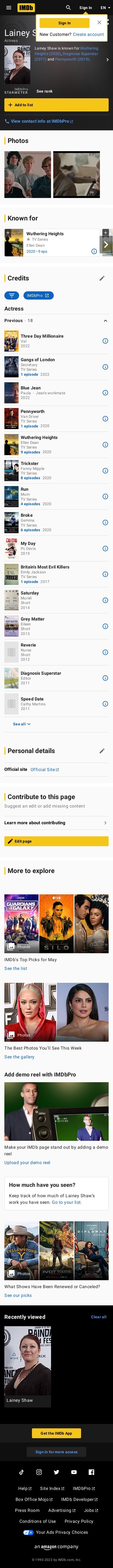Click the yellow Sign In button
Image resolution: width=113 pixels, height=1568 pixels.
click(x=64, y=23)
